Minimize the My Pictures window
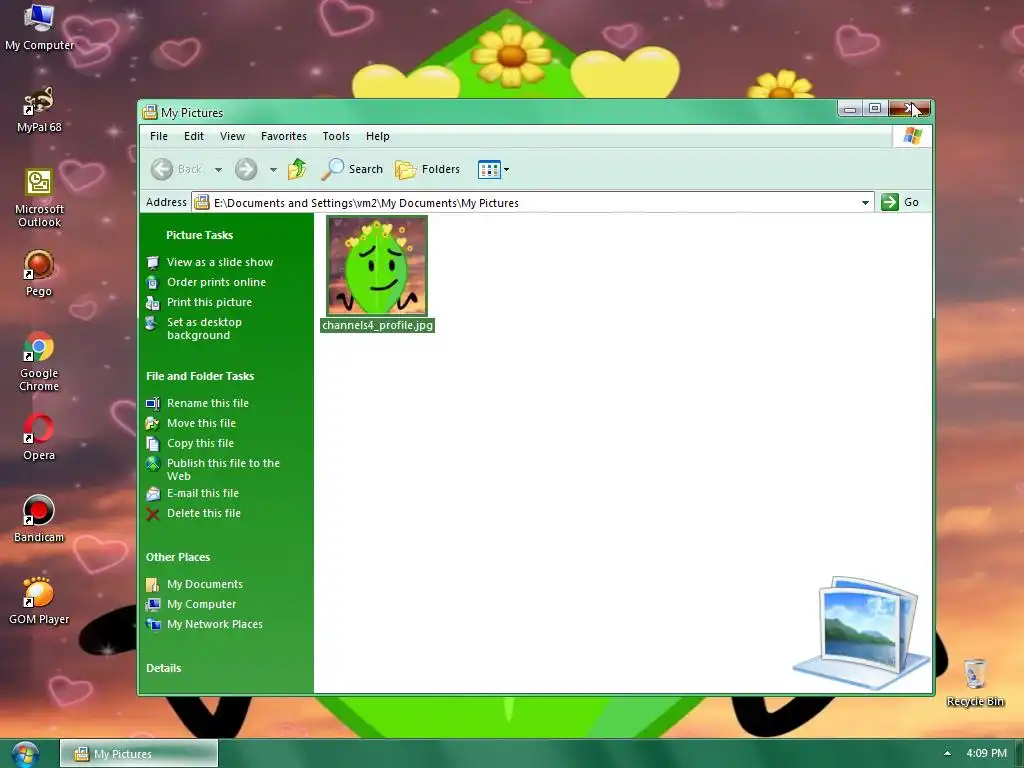The image size is (1024, 768). (850, 109)
